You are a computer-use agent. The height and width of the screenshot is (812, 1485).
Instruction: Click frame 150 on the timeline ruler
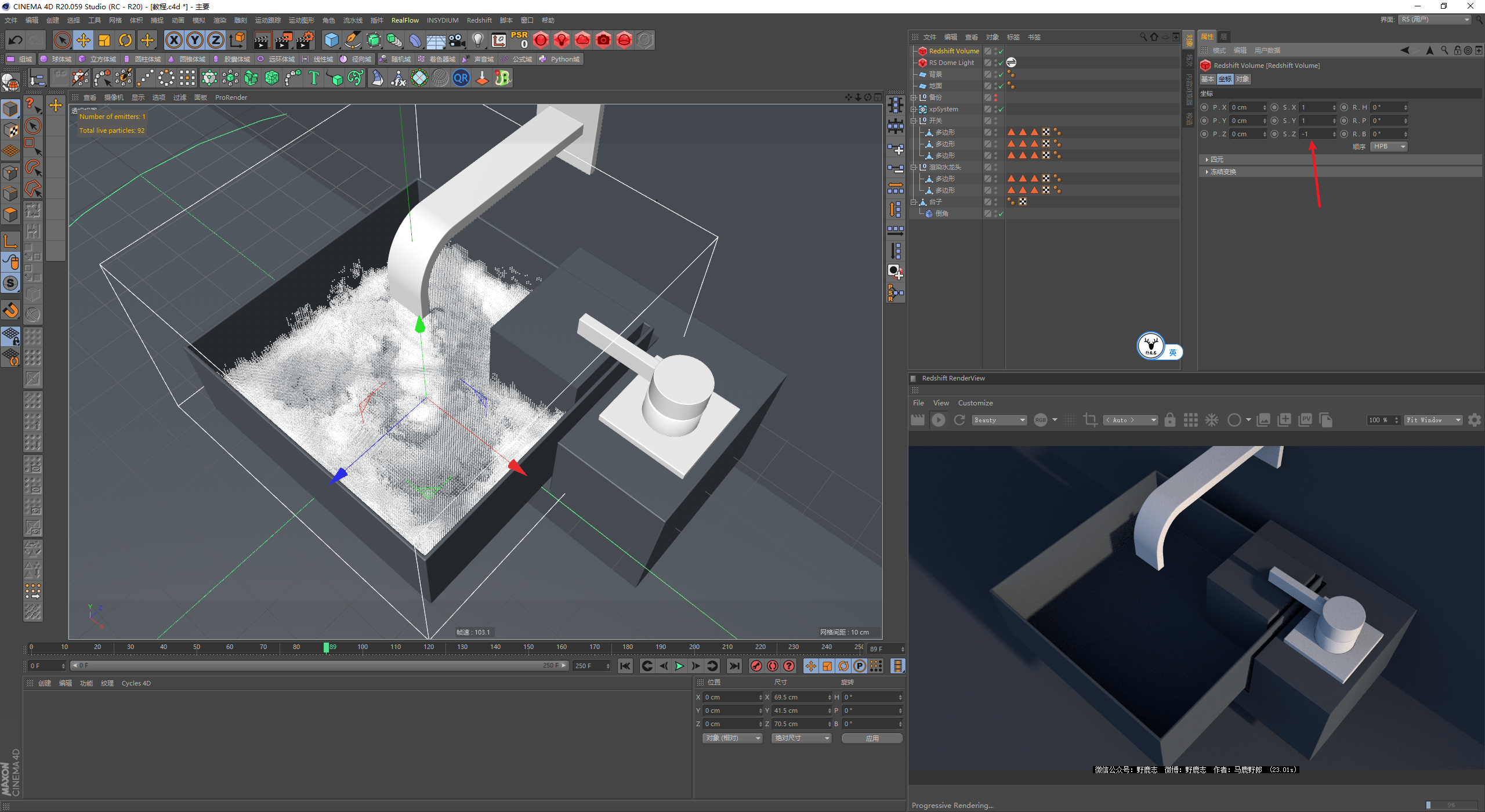(x=528, y=647)
